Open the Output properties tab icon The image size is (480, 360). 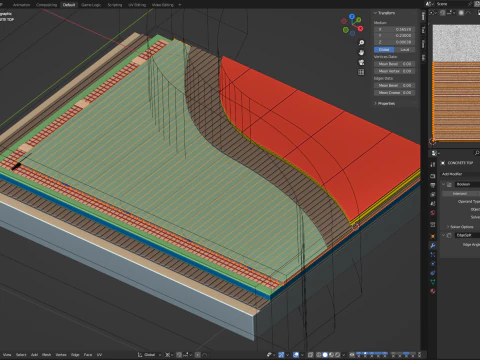pos(433,185)
